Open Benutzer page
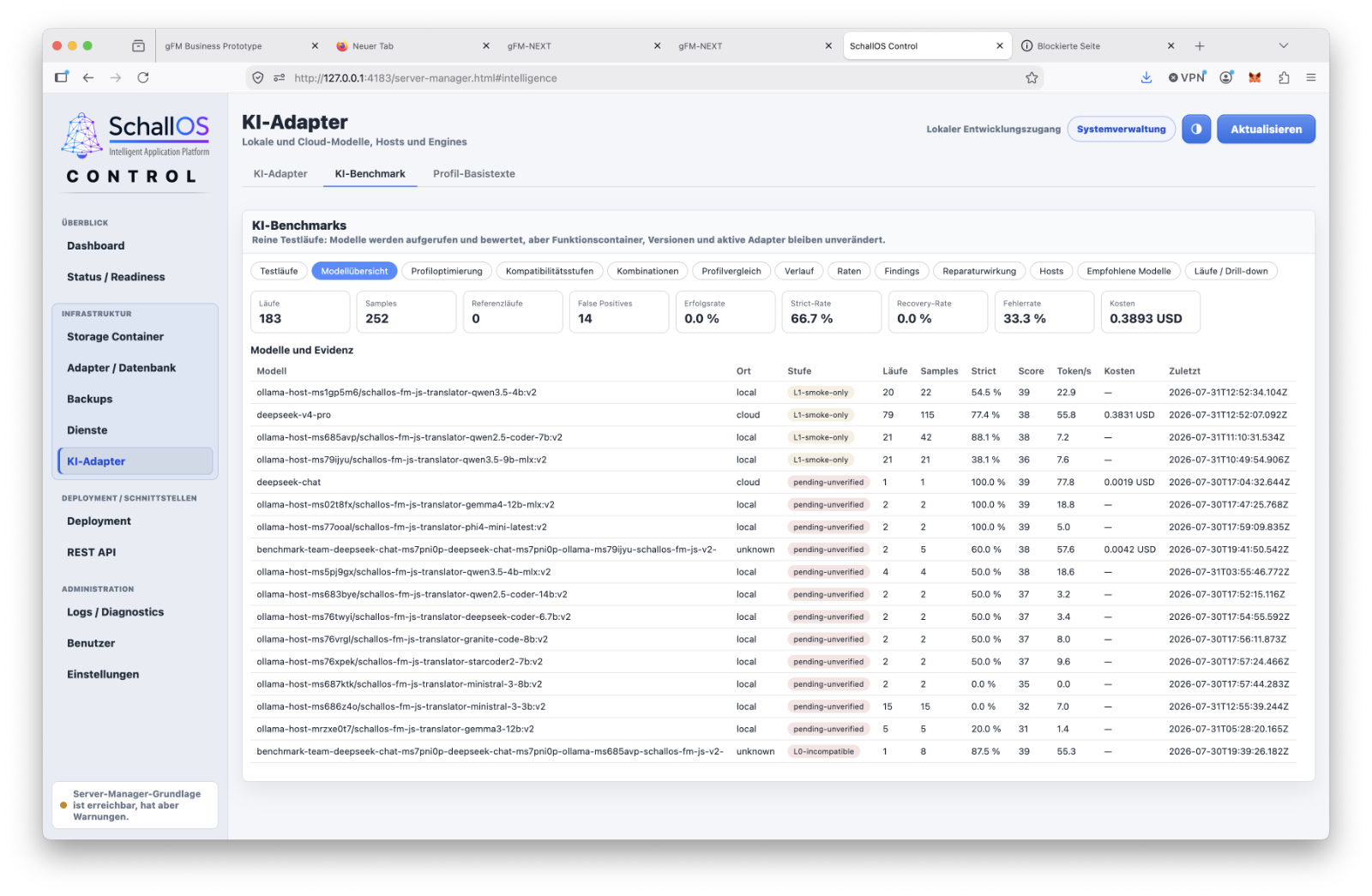1372x896 pixels. click(x=91, y=643)
